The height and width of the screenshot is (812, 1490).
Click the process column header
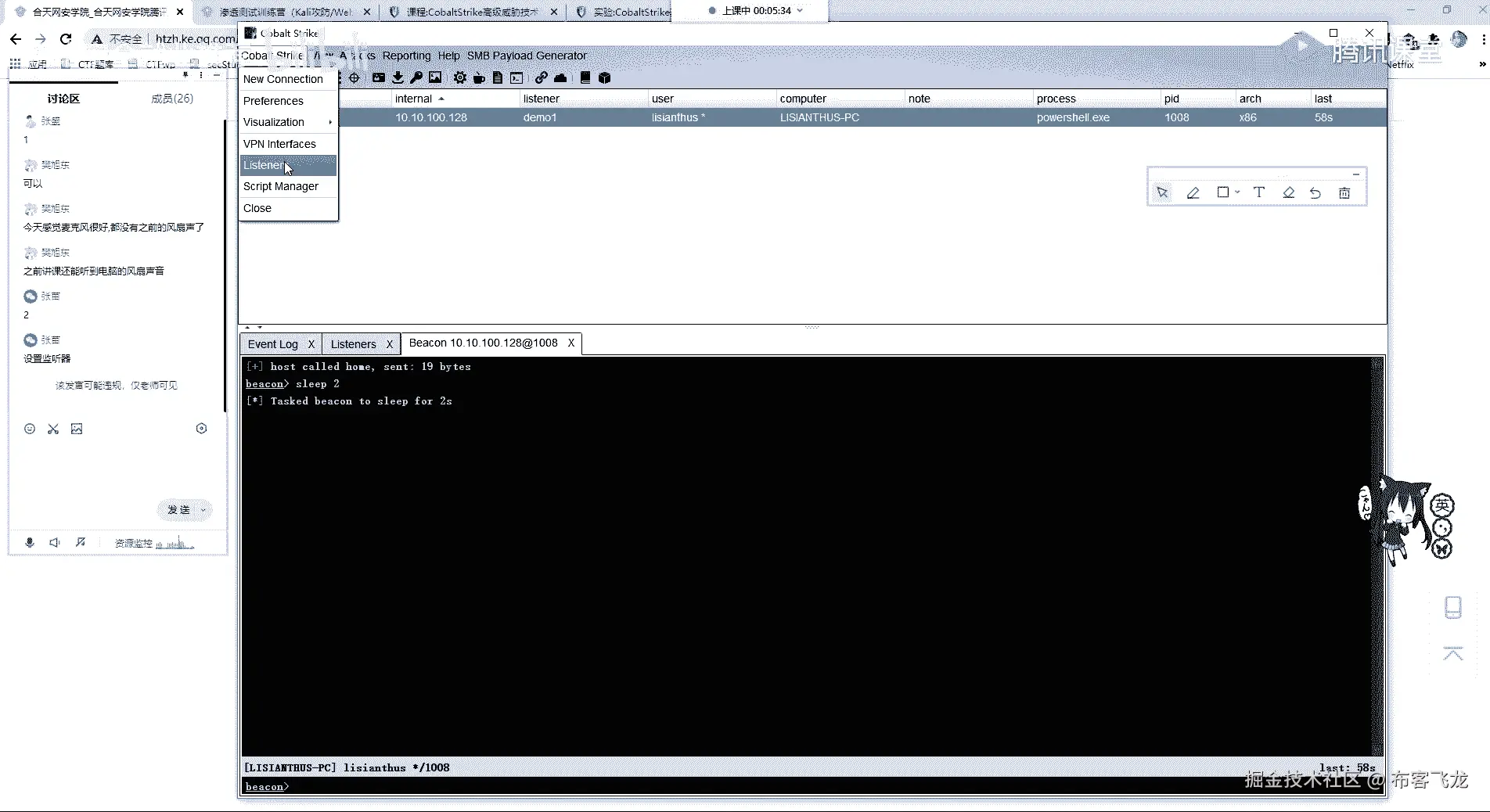[x=1096, y=99]
